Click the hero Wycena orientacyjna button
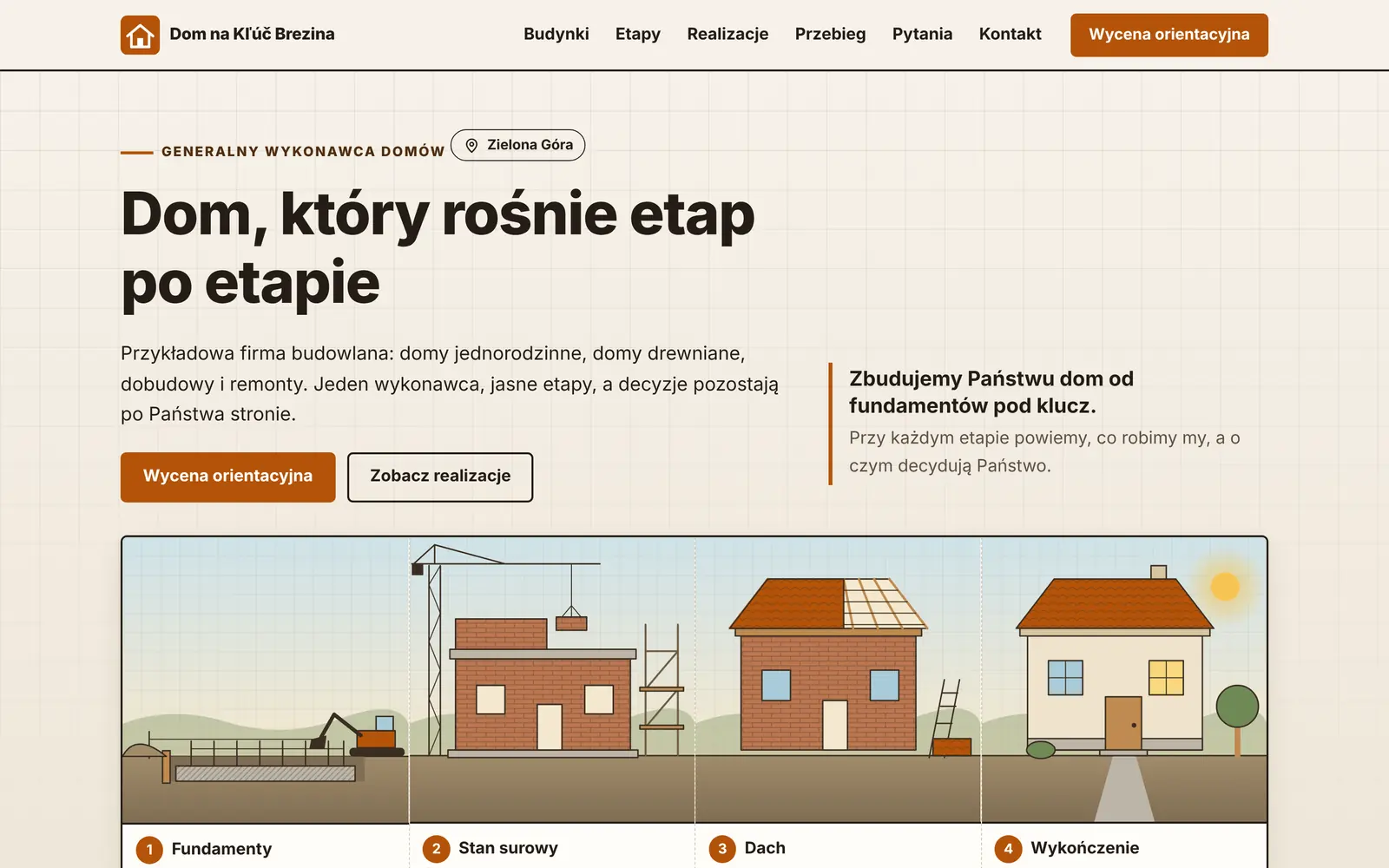The width and height of the screenshot is (1389, 868). click(x=227, y=477)
